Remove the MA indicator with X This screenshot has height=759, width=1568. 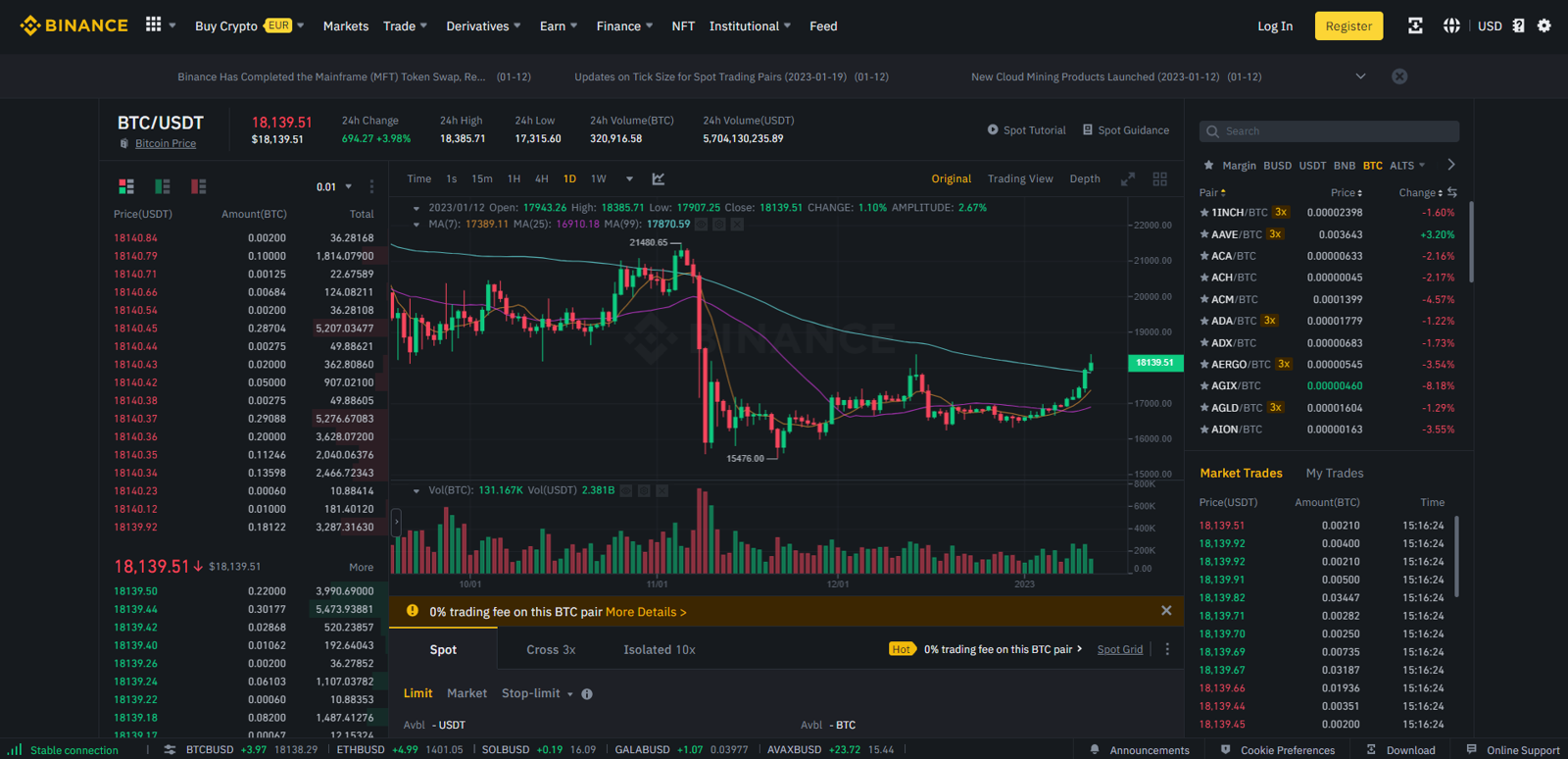(x=737, y=225)
